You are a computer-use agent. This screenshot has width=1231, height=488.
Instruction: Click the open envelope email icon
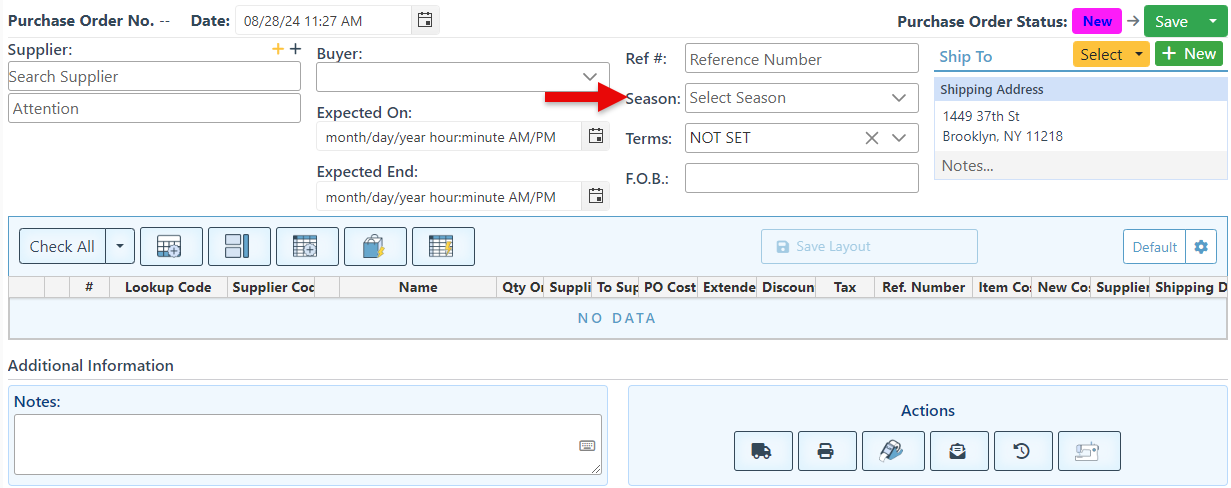958,451
